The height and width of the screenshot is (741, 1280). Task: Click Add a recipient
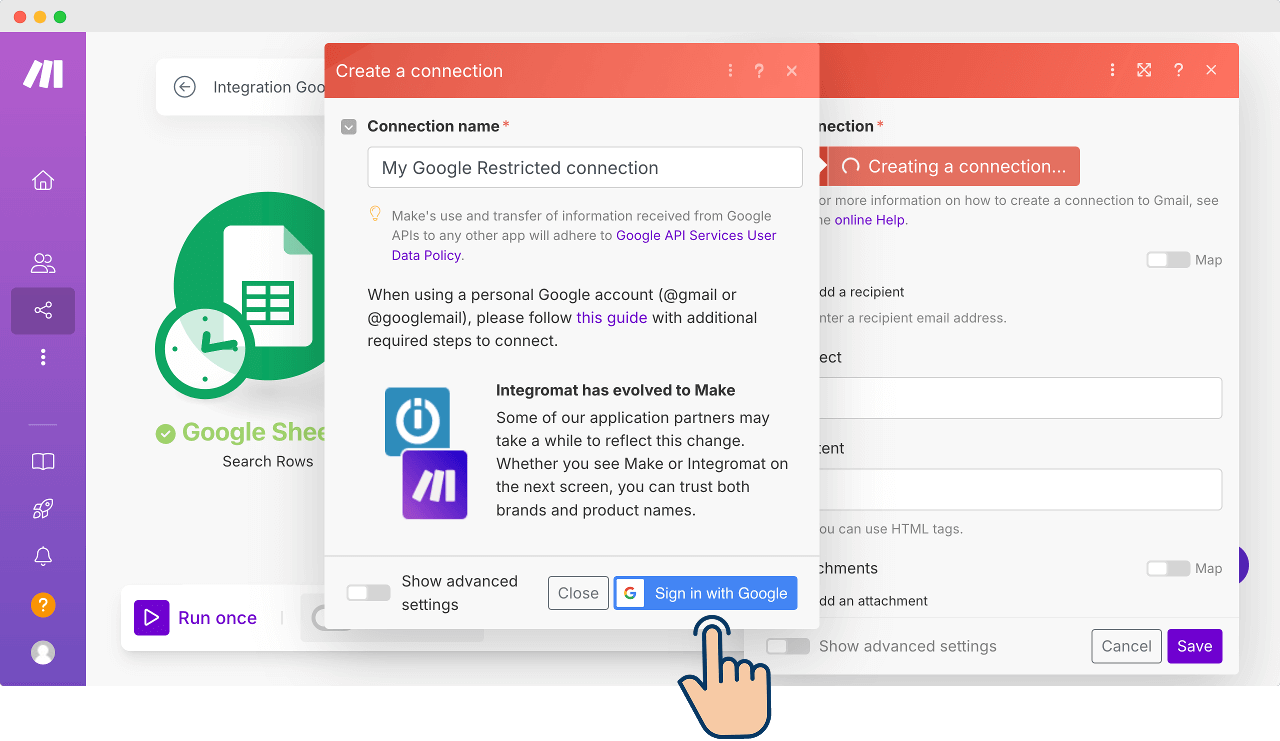861,292
